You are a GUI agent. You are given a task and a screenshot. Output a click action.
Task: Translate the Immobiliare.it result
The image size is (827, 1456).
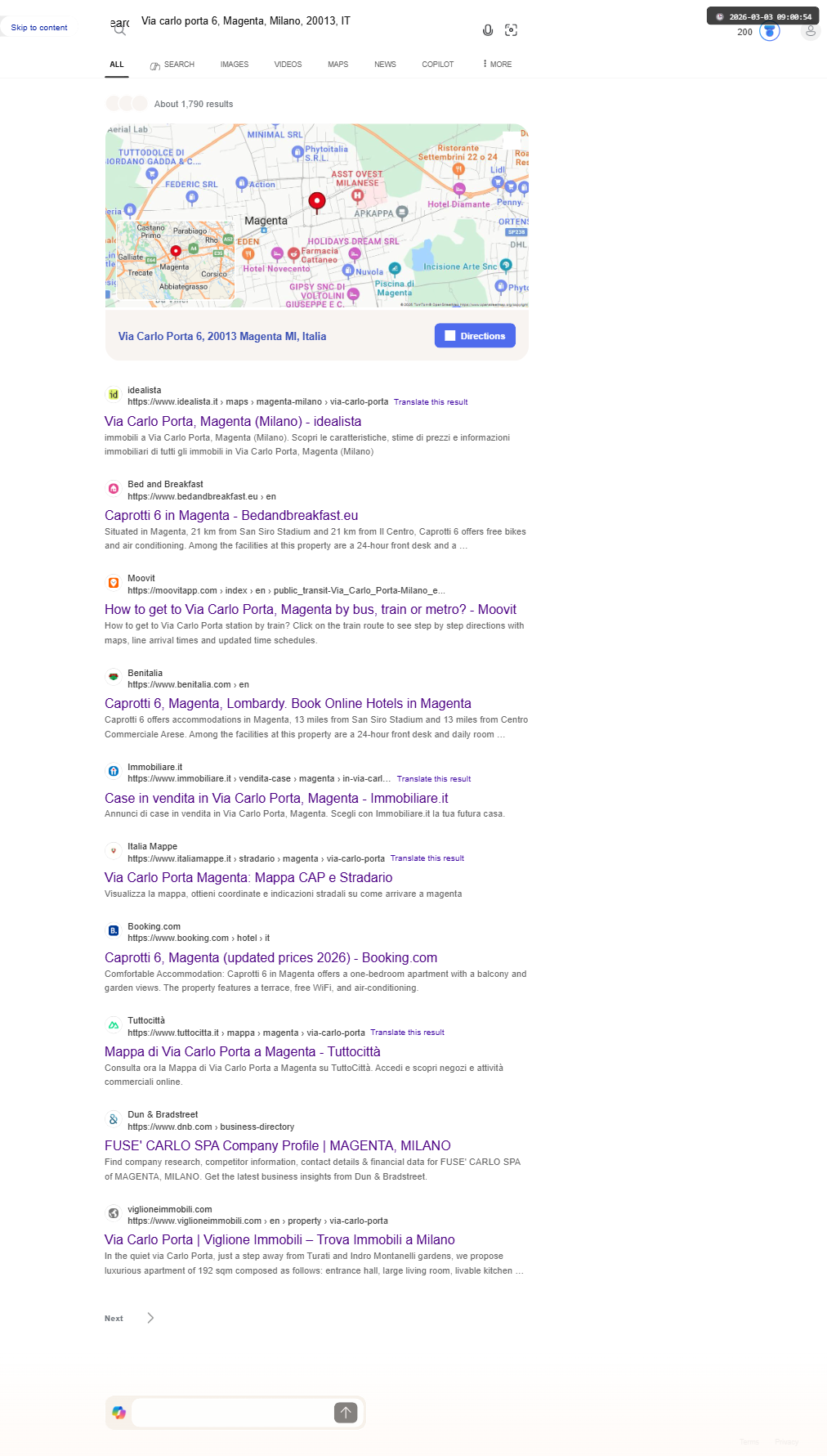pos(434,779)
